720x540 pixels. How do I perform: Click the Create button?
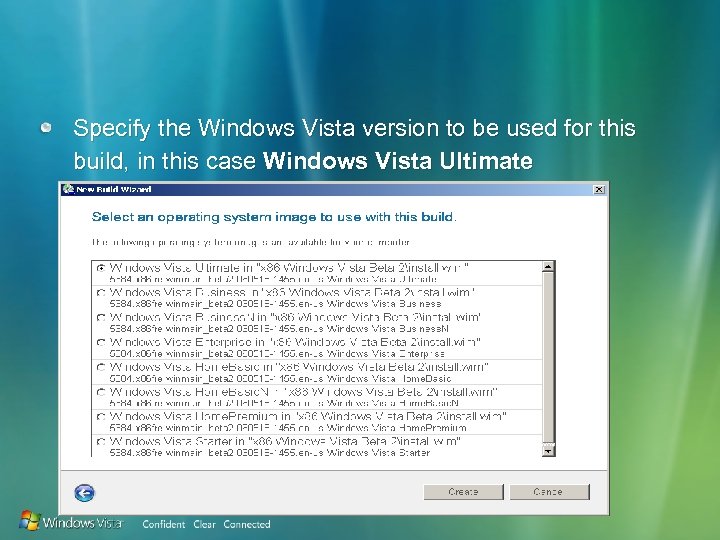click(x=463, y=492)
